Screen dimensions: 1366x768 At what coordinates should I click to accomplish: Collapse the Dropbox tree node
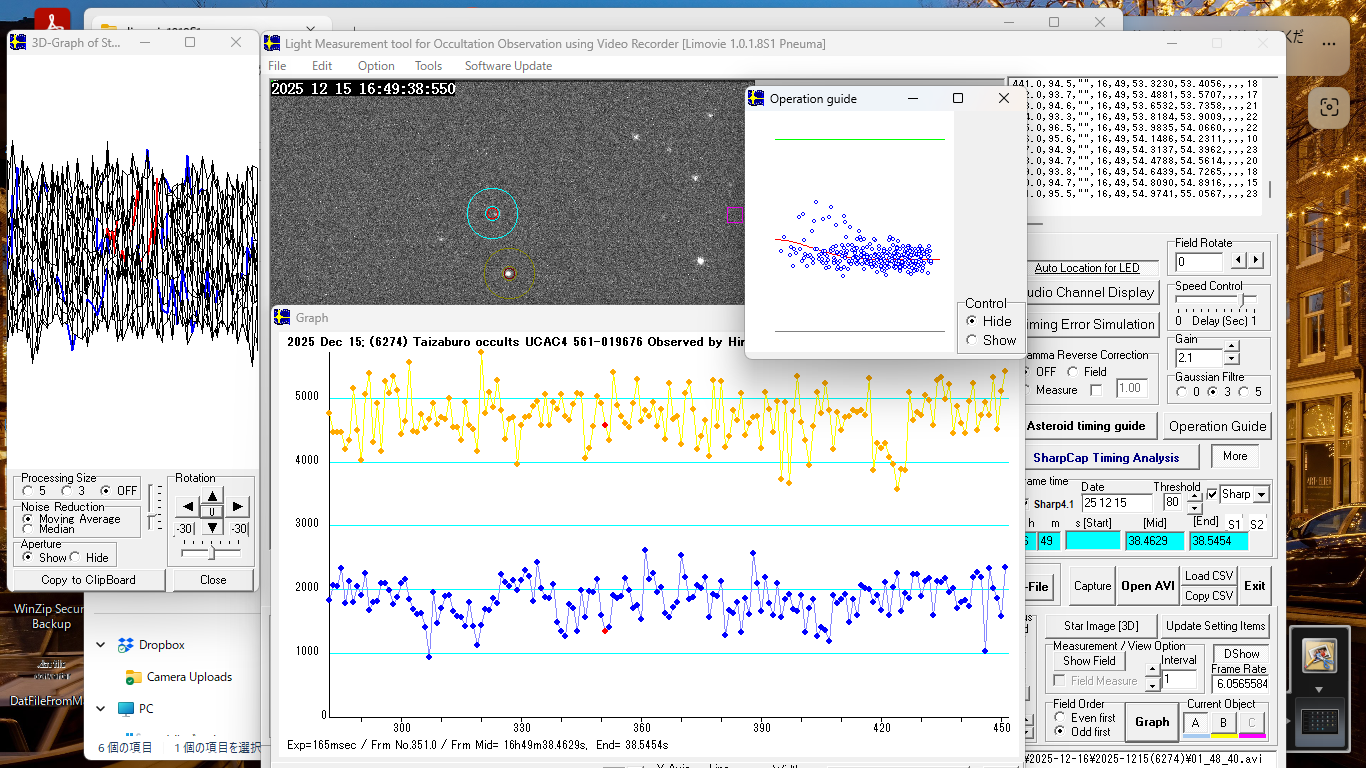point(101,645)
